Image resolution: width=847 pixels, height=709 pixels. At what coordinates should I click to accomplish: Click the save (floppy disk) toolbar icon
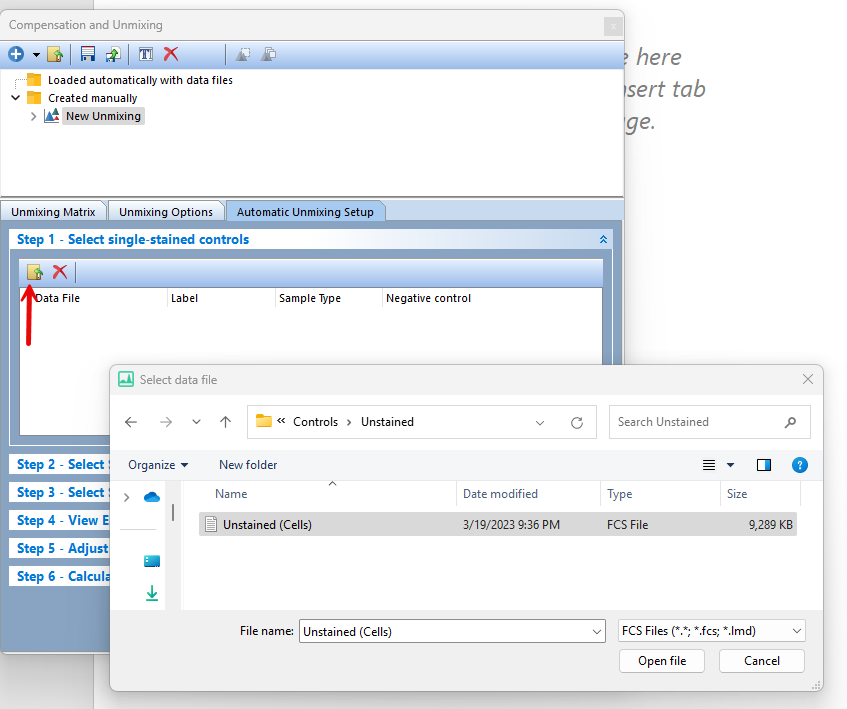[87, 54]
